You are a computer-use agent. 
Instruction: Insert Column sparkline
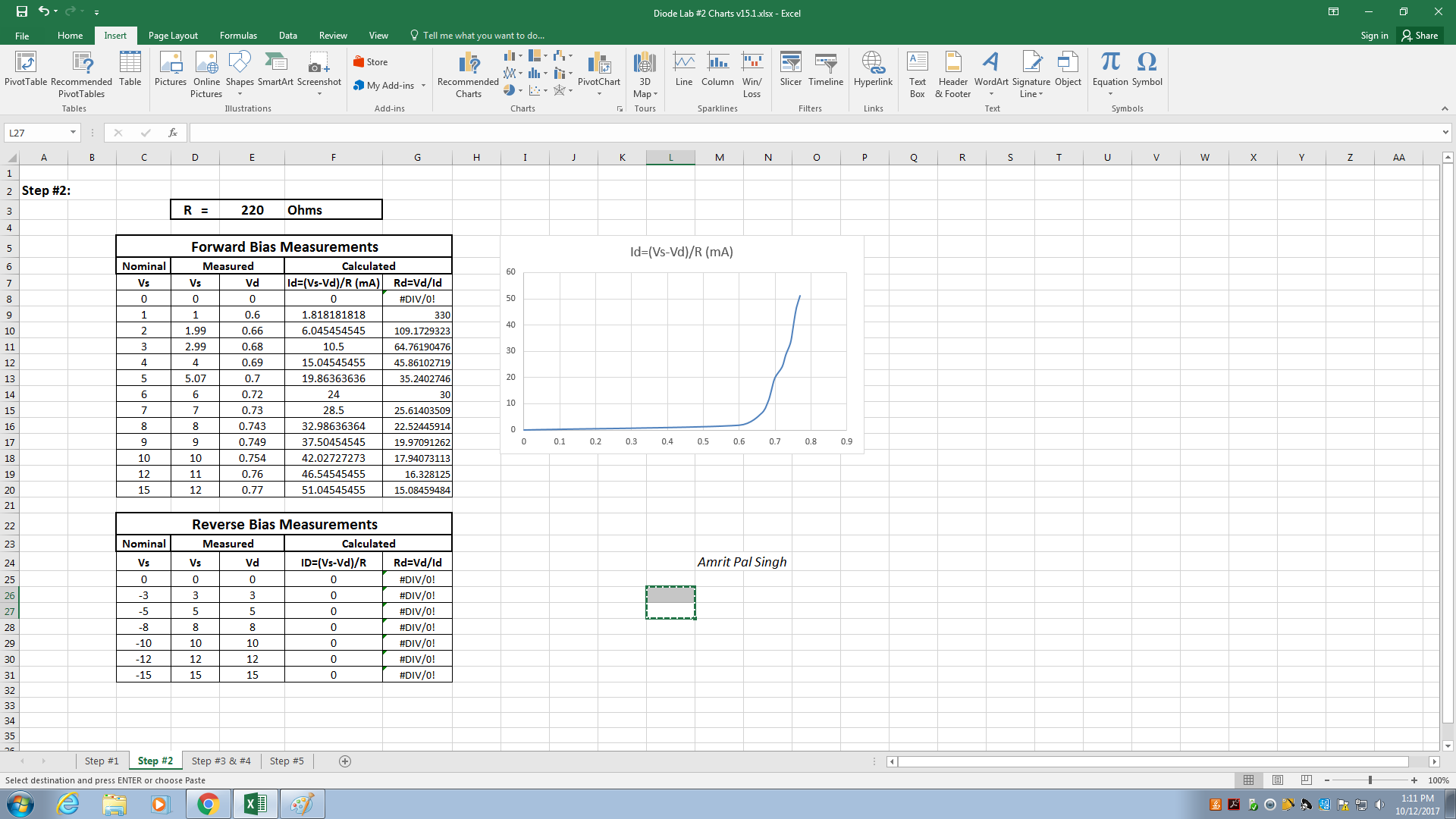pos(717,68)
